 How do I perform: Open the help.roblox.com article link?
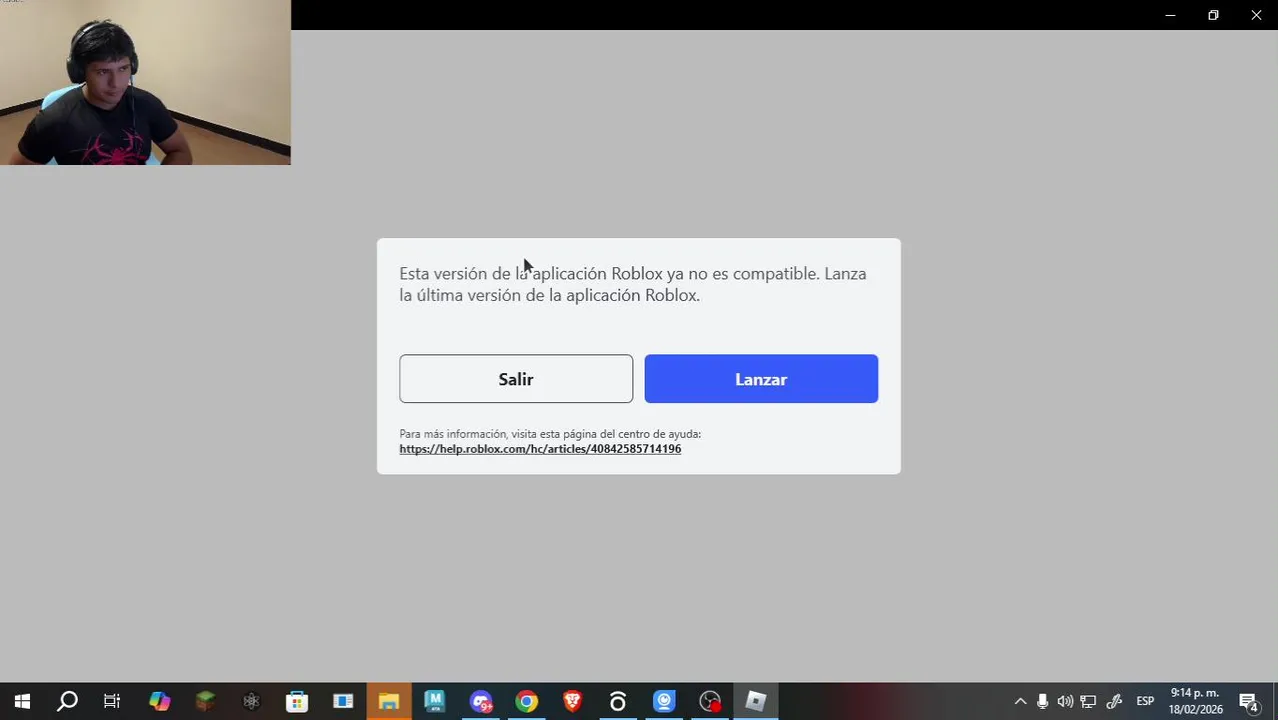click(540, 449)
